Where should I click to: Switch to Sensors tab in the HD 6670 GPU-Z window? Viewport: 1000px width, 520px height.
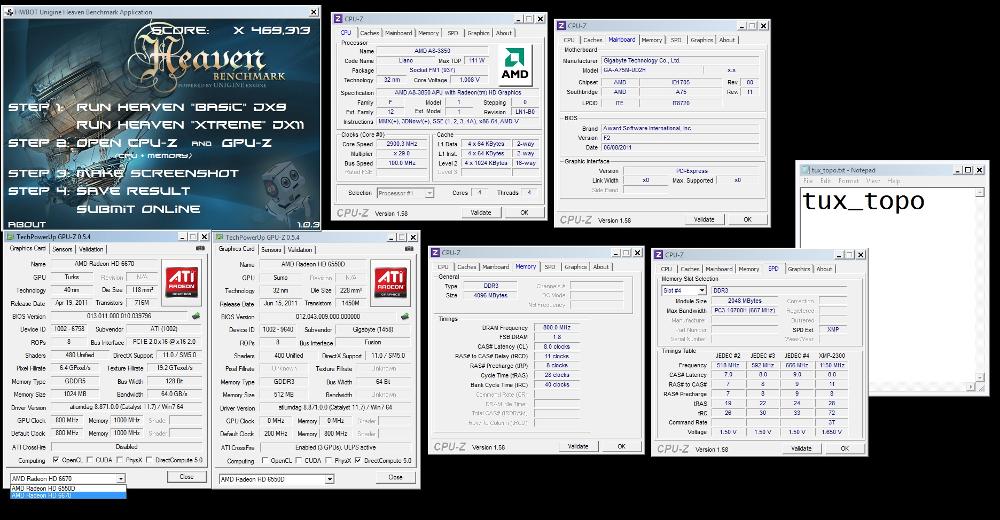(x=62, y=249)
